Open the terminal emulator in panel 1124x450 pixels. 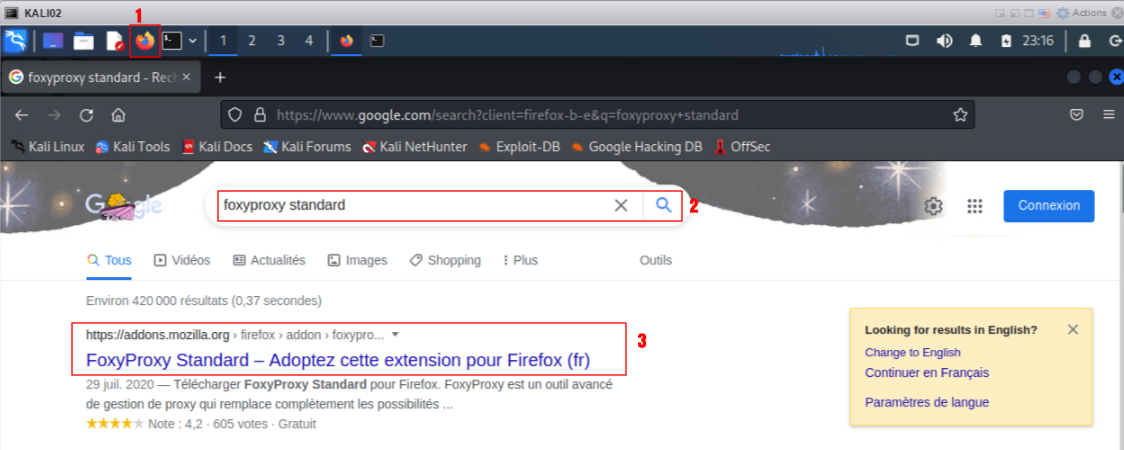[x=173, y=41]
